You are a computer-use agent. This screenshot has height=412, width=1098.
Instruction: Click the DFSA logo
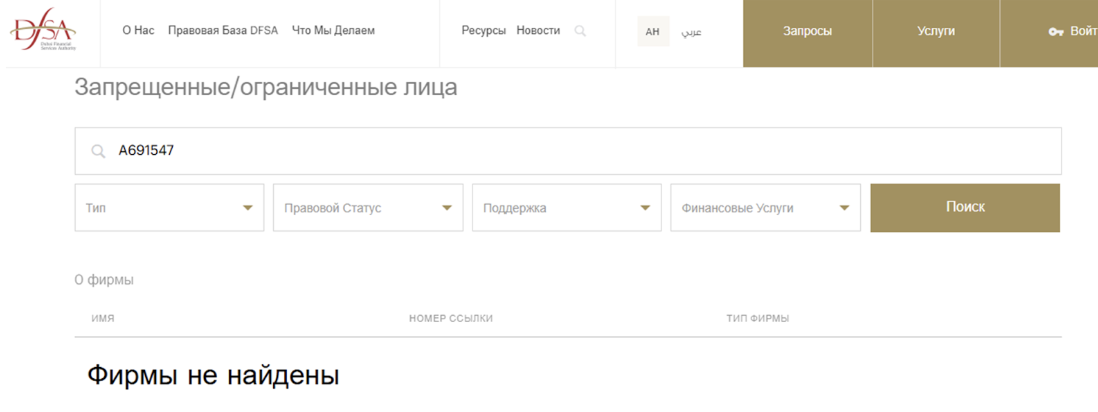43,29
